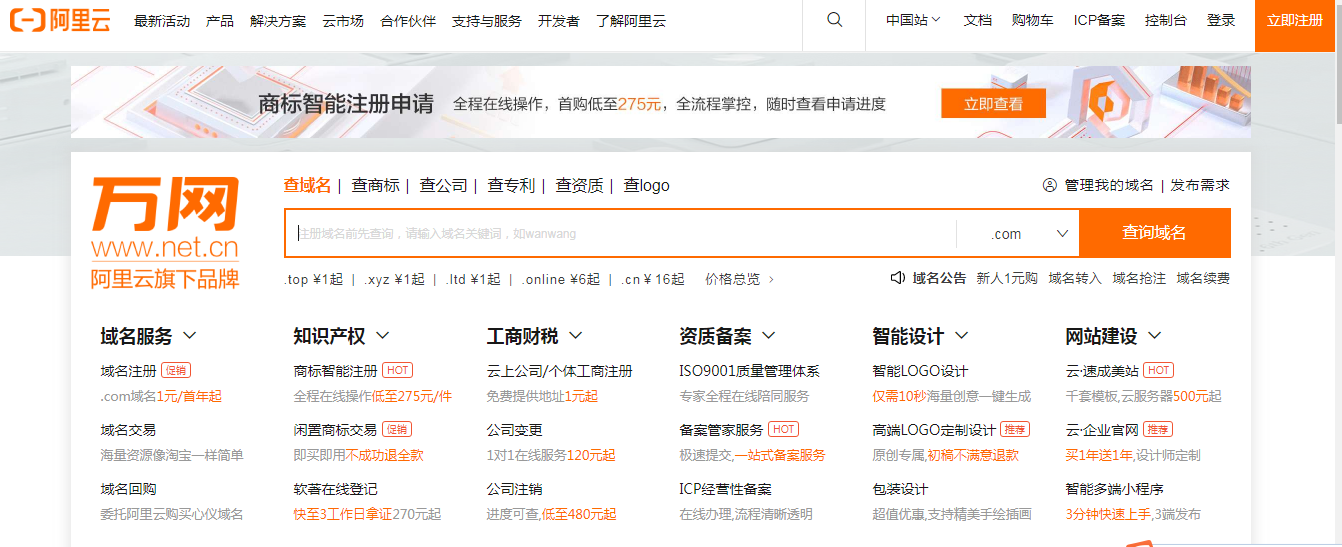Open the 了解阿里云 menu
The width and height of the screenshot is (1342, 547).
(x=631, y=21)
